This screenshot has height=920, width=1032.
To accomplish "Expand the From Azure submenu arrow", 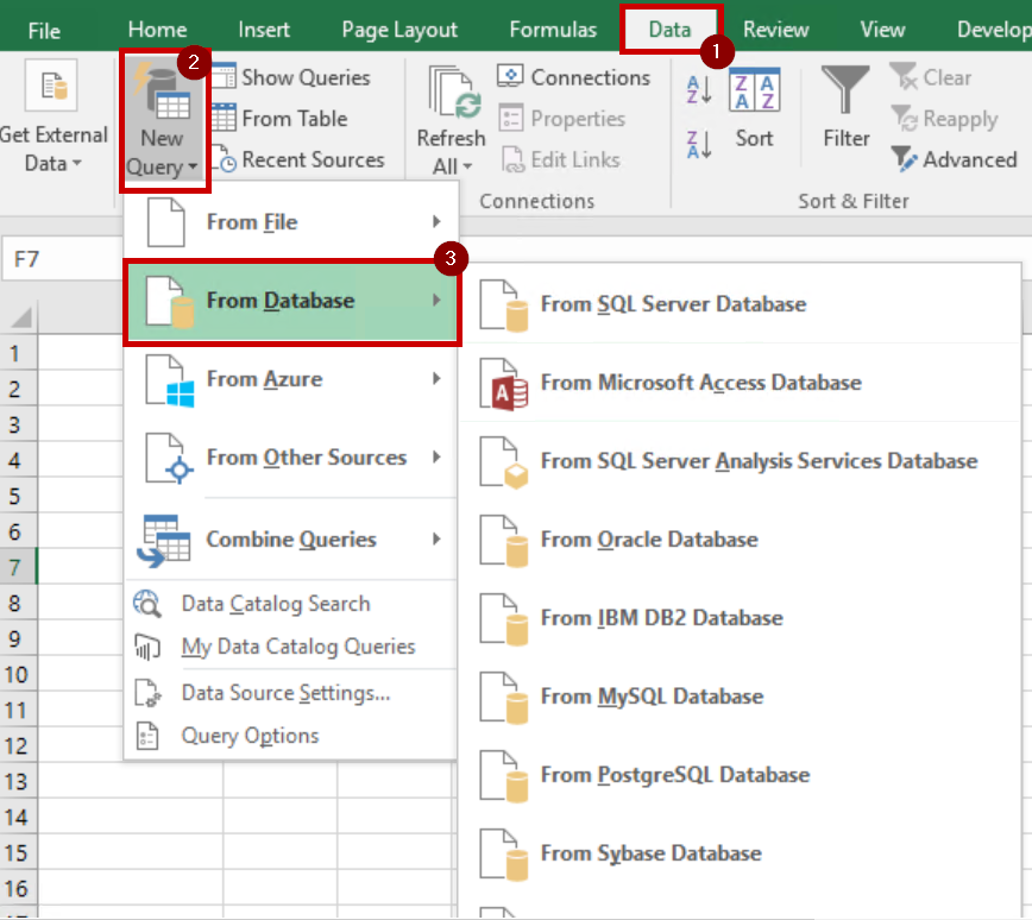I will point(436,378).
